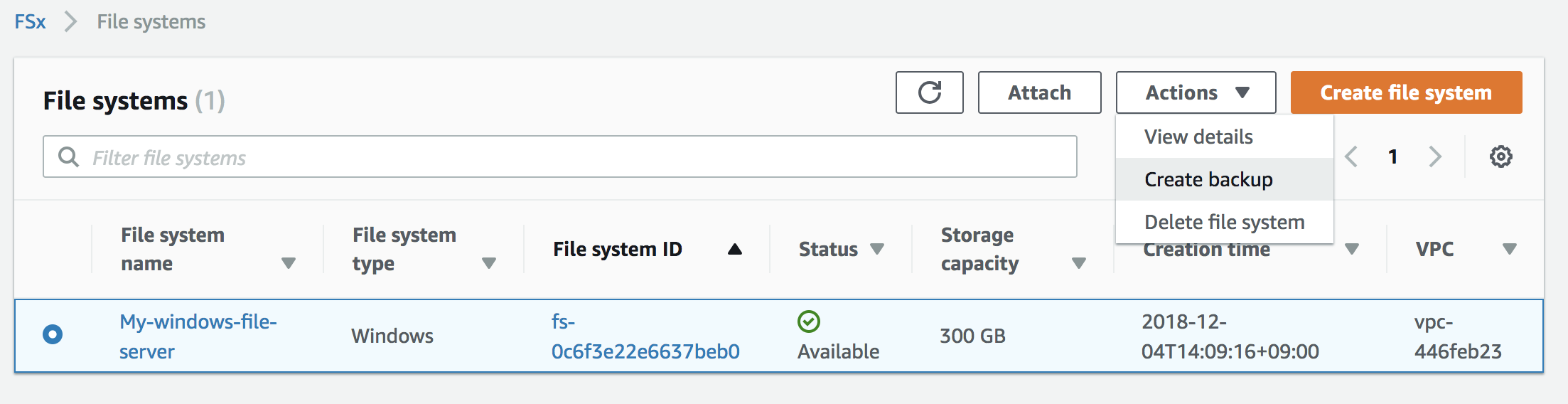Click the search magnifier icon
This screenshot has height=404, width=1568.
point(68,156)
